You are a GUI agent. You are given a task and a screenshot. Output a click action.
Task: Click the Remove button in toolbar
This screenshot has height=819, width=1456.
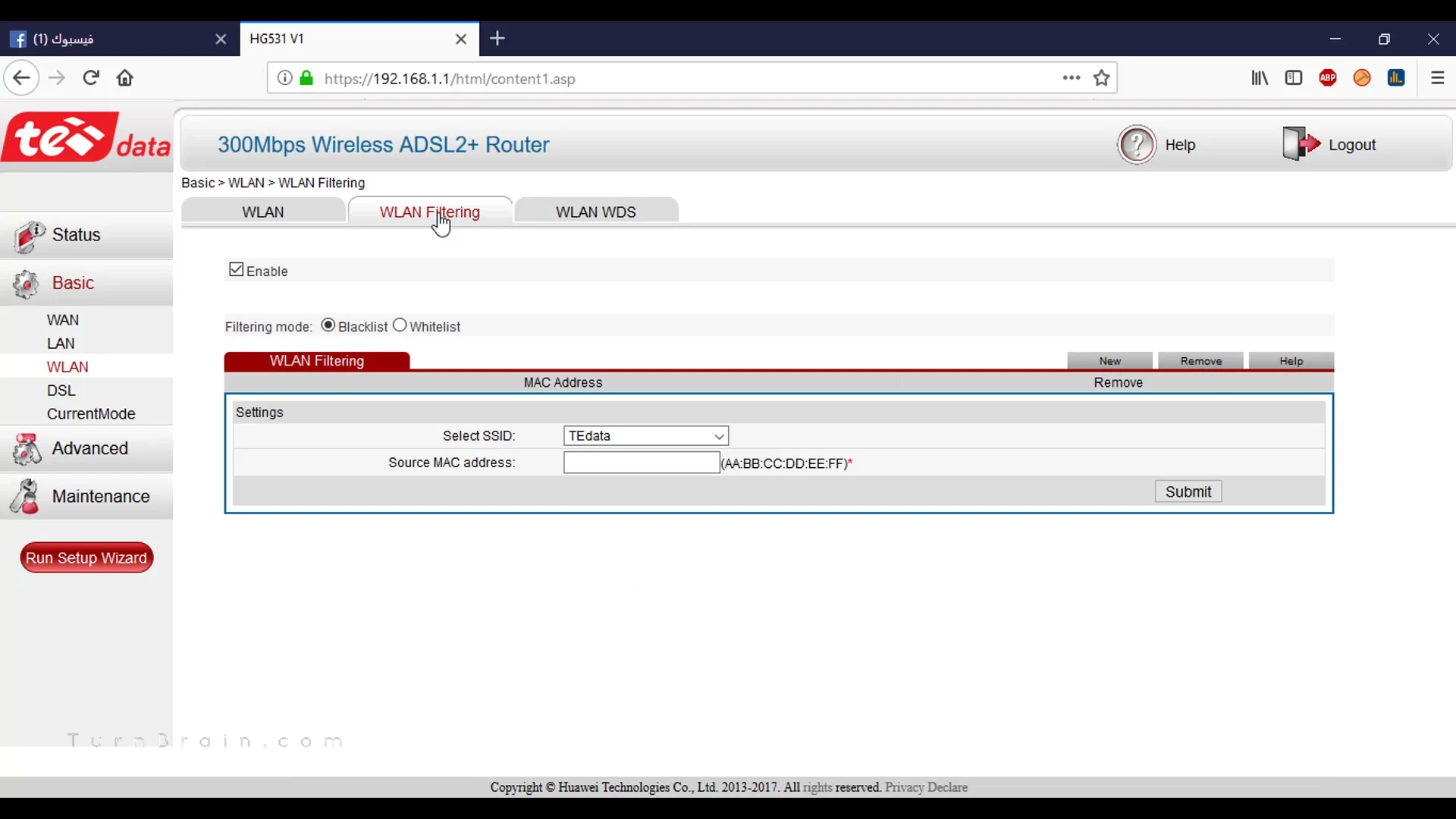click(x=1201, y=361)
